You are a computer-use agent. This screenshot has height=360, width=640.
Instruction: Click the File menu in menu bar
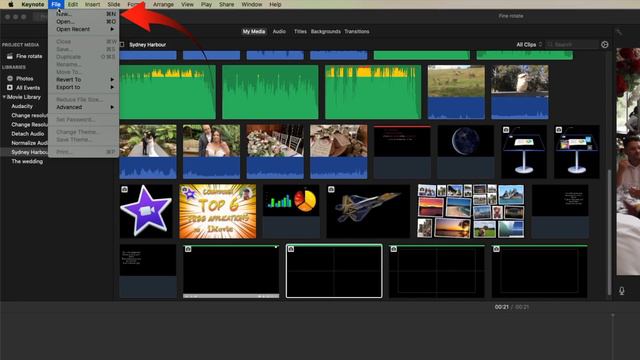pyautogui.click(x=56, y=4)
